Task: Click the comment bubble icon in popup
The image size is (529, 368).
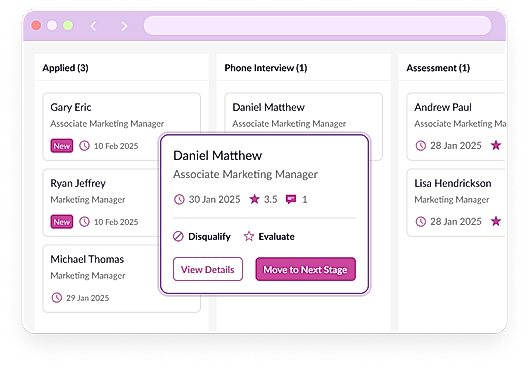Action: (291, 199)
